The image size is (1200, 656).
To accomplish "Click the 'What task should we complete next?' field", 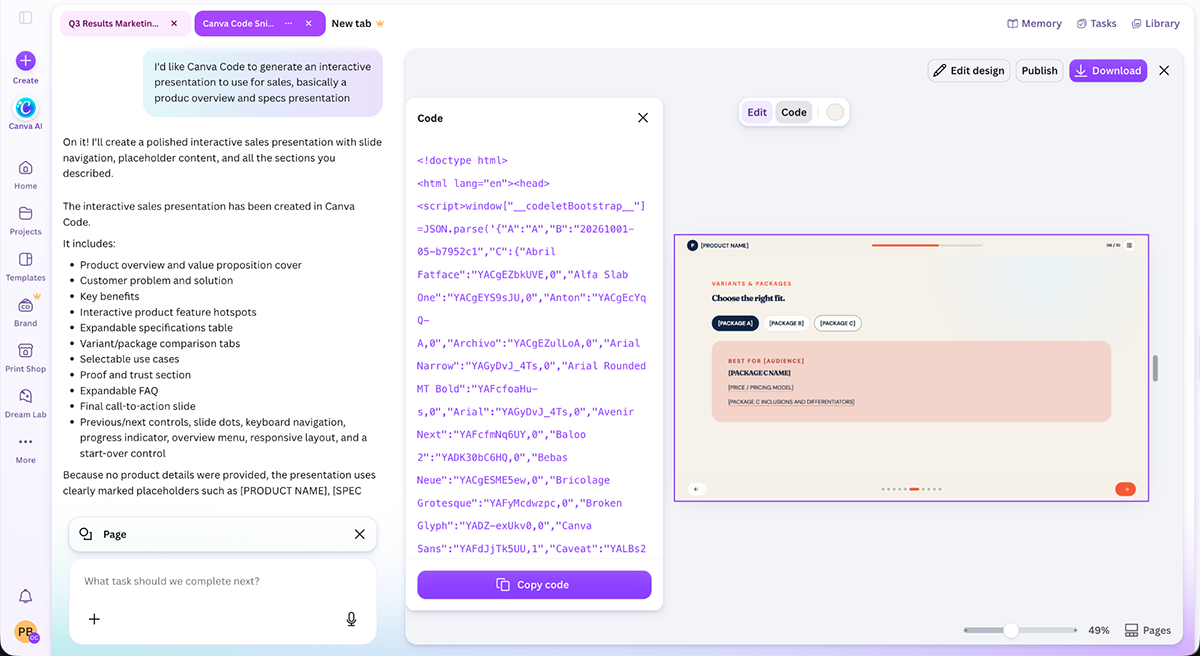I will (222, 581).
